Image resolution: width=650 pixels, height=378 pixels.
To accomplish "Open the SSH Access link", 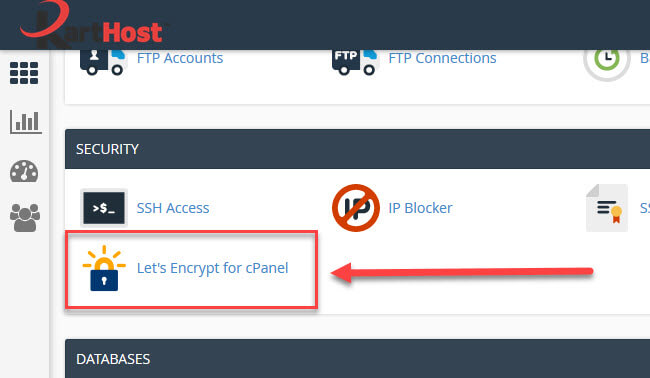I will 173,208.
